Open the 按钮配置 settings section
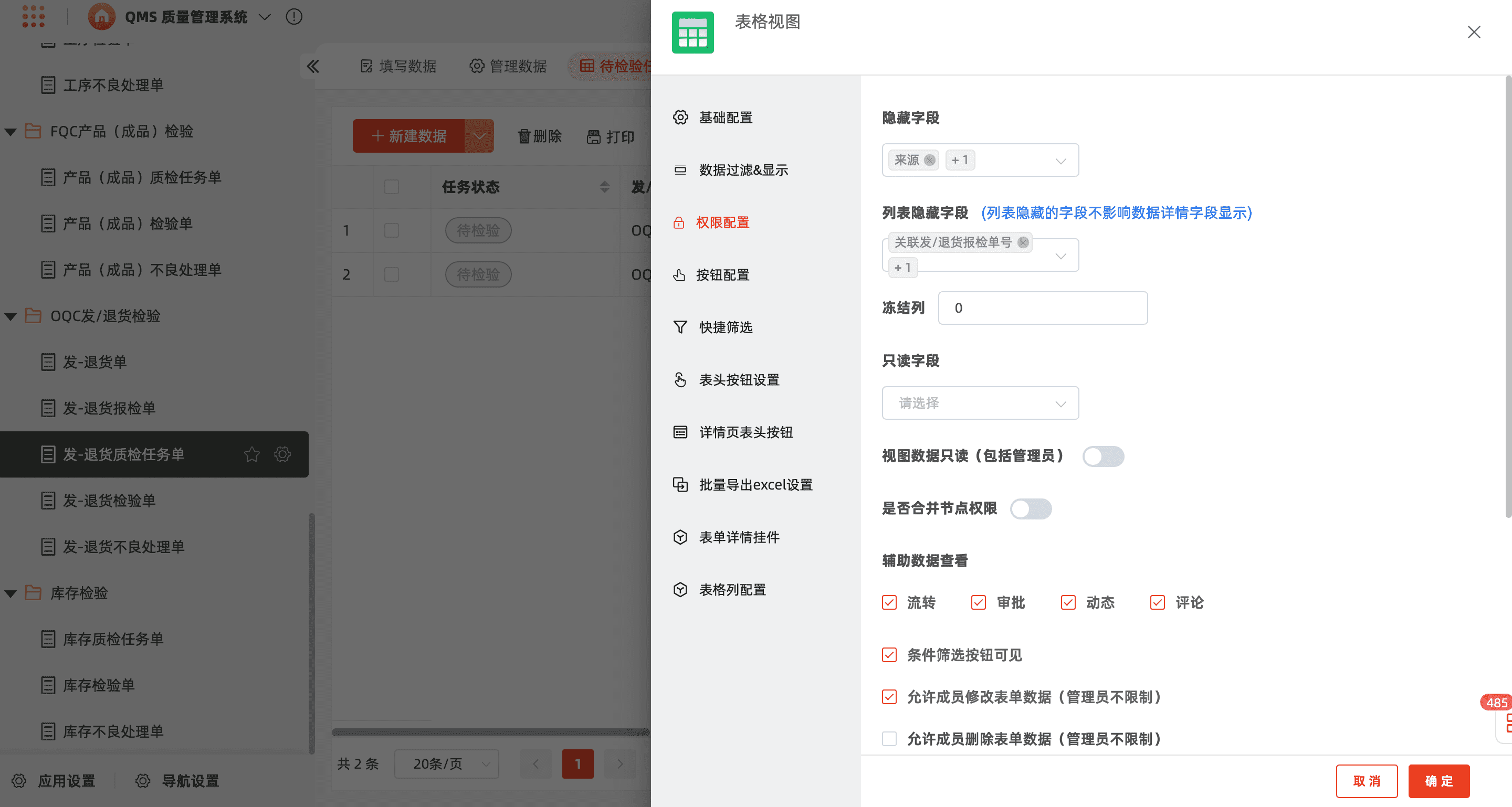Screen dimensions: 1512x807 [x=722, y=275]
